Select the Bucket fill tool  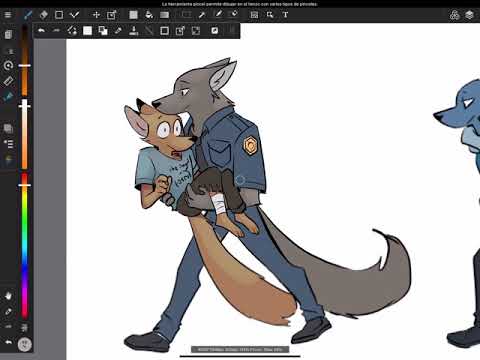coord(149,15)
